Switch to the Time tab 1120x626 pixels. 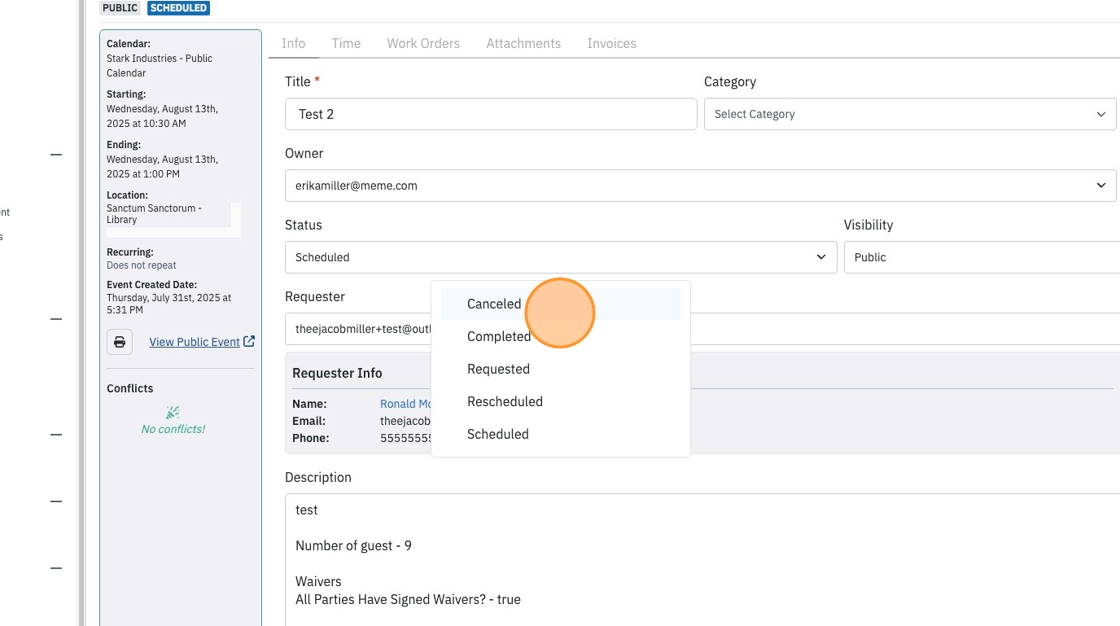pyautogui.click(x=346, y=44)
